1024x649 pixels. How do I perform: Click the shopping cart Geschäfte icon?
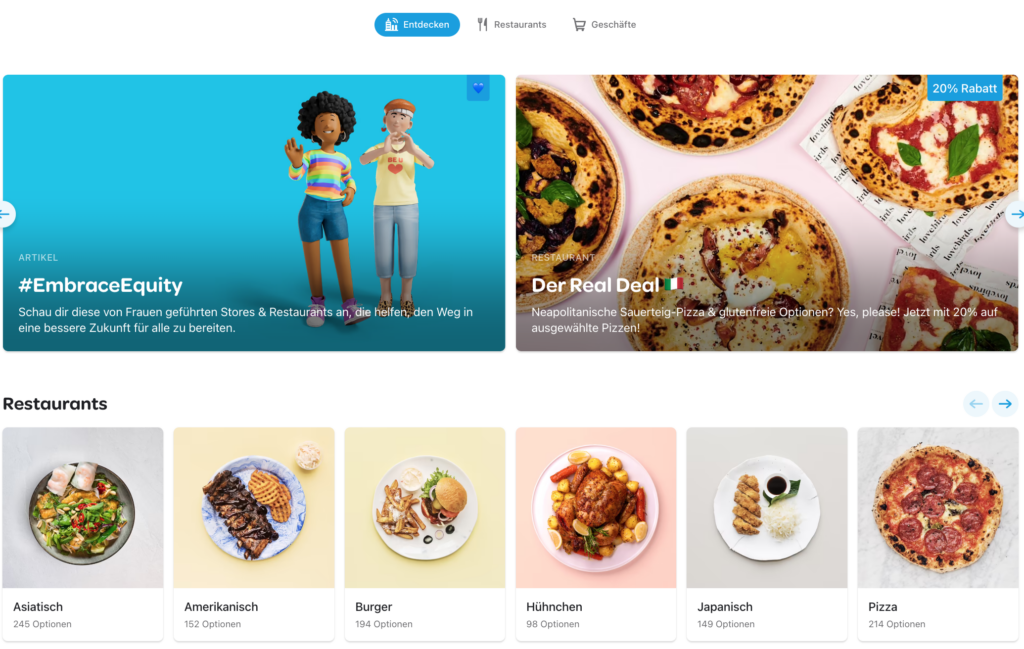[x=579, y=25]
